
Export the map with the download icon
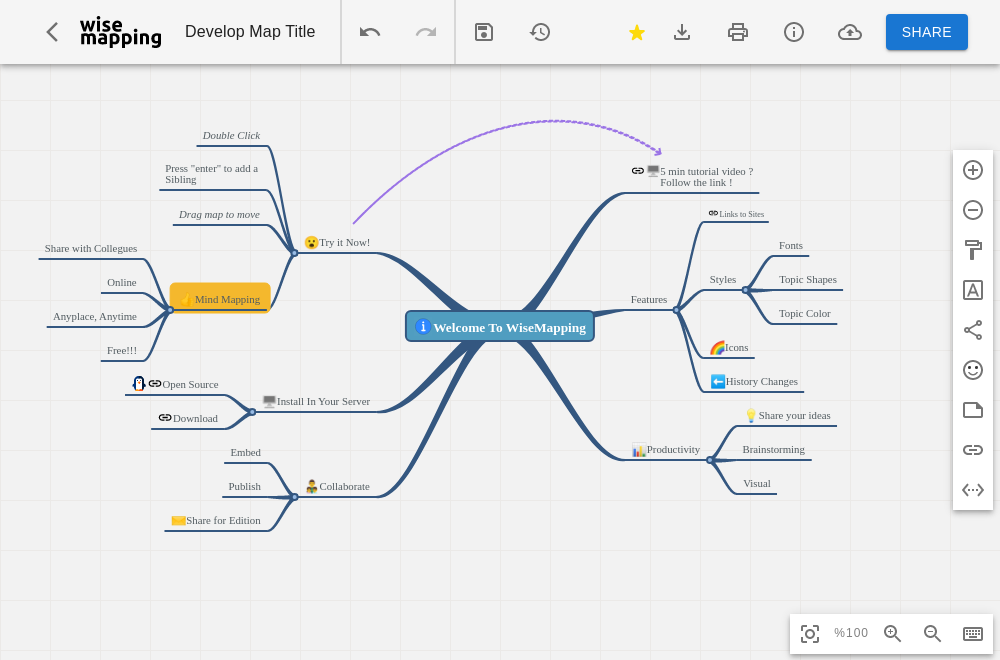(x=682, y=32)
